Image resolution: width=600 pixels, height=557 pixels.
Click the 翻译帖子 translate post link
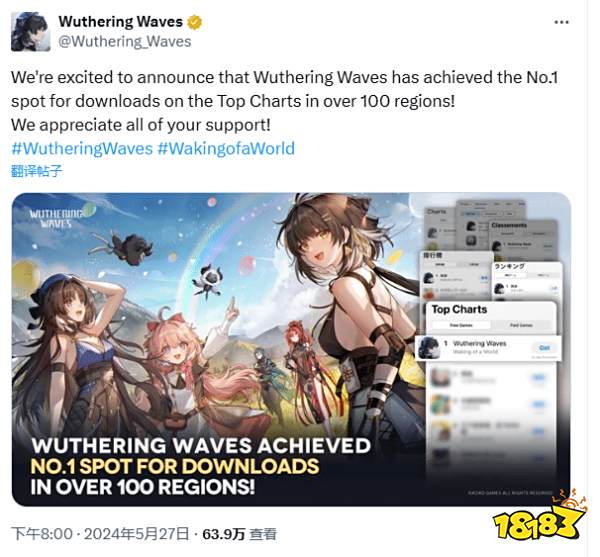(x=36, y=171)
